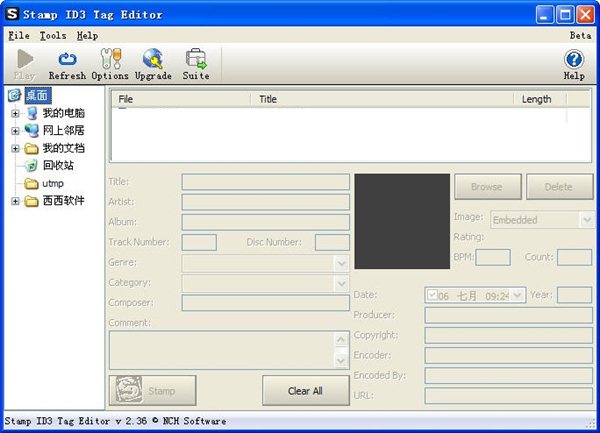Click the Help icon in toolbar
Viewport: 600px width, 433px height.
[573, 60]
